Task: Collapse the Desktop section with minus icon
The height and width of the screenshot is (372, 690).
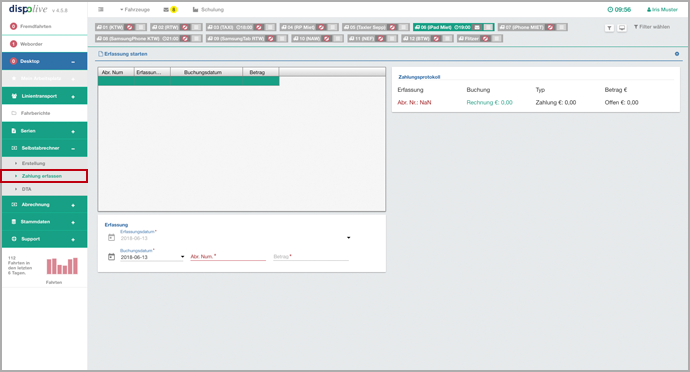Action: tap(73, 62)
